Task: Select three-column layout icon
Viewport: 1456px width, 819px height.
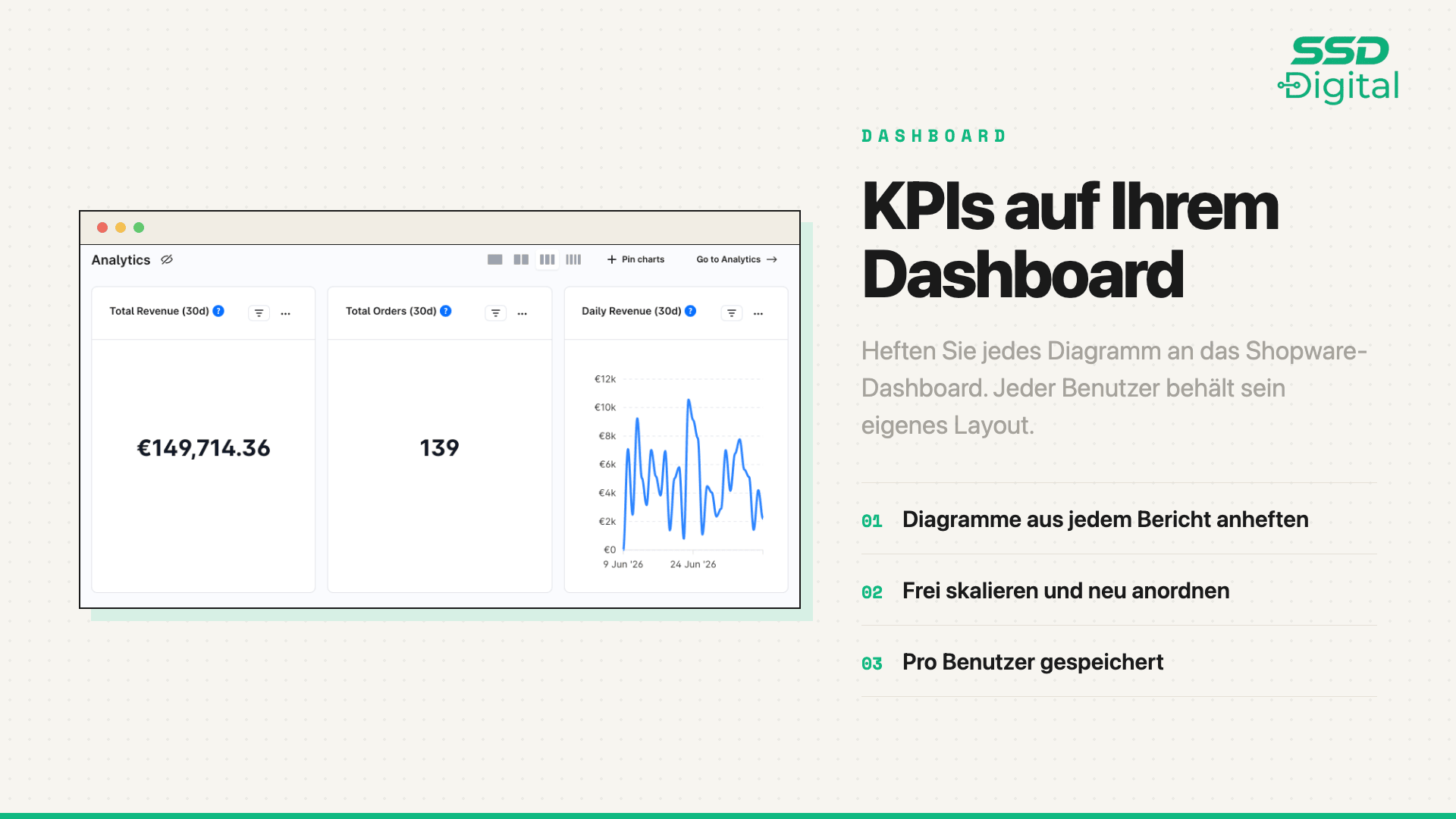Action: tap(547, 259)
